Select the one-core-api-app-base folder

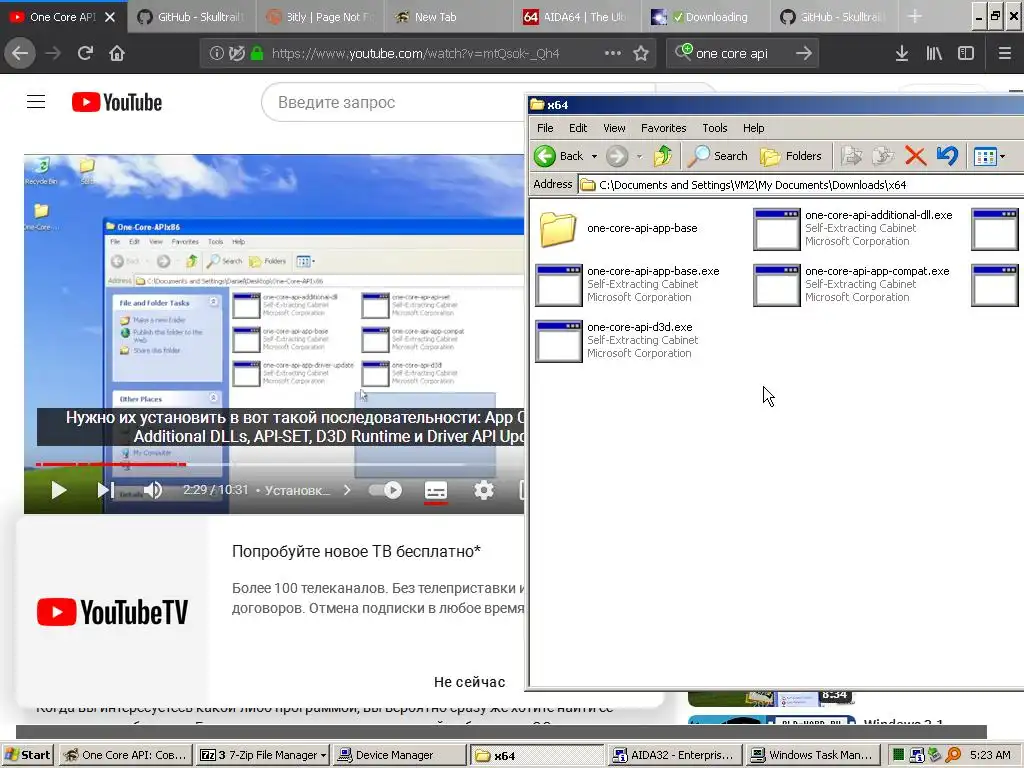(616, 229)
